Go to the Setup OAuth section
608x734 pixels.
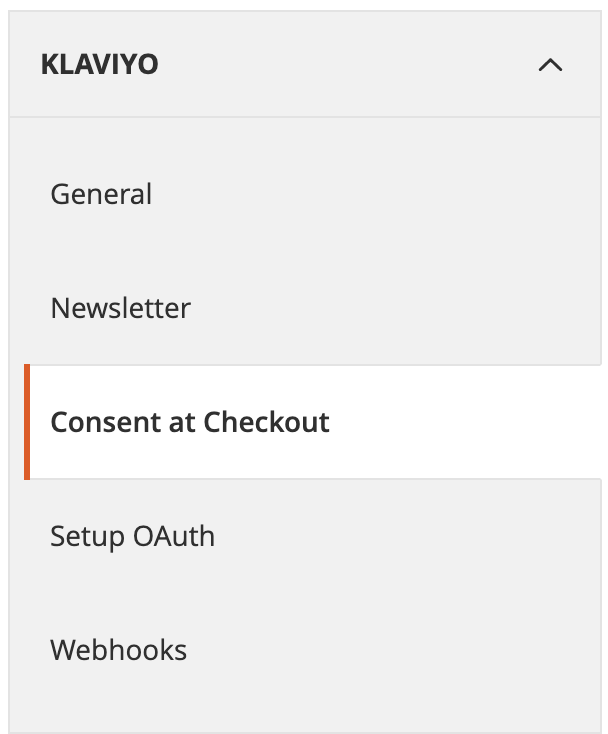[132, 536]
